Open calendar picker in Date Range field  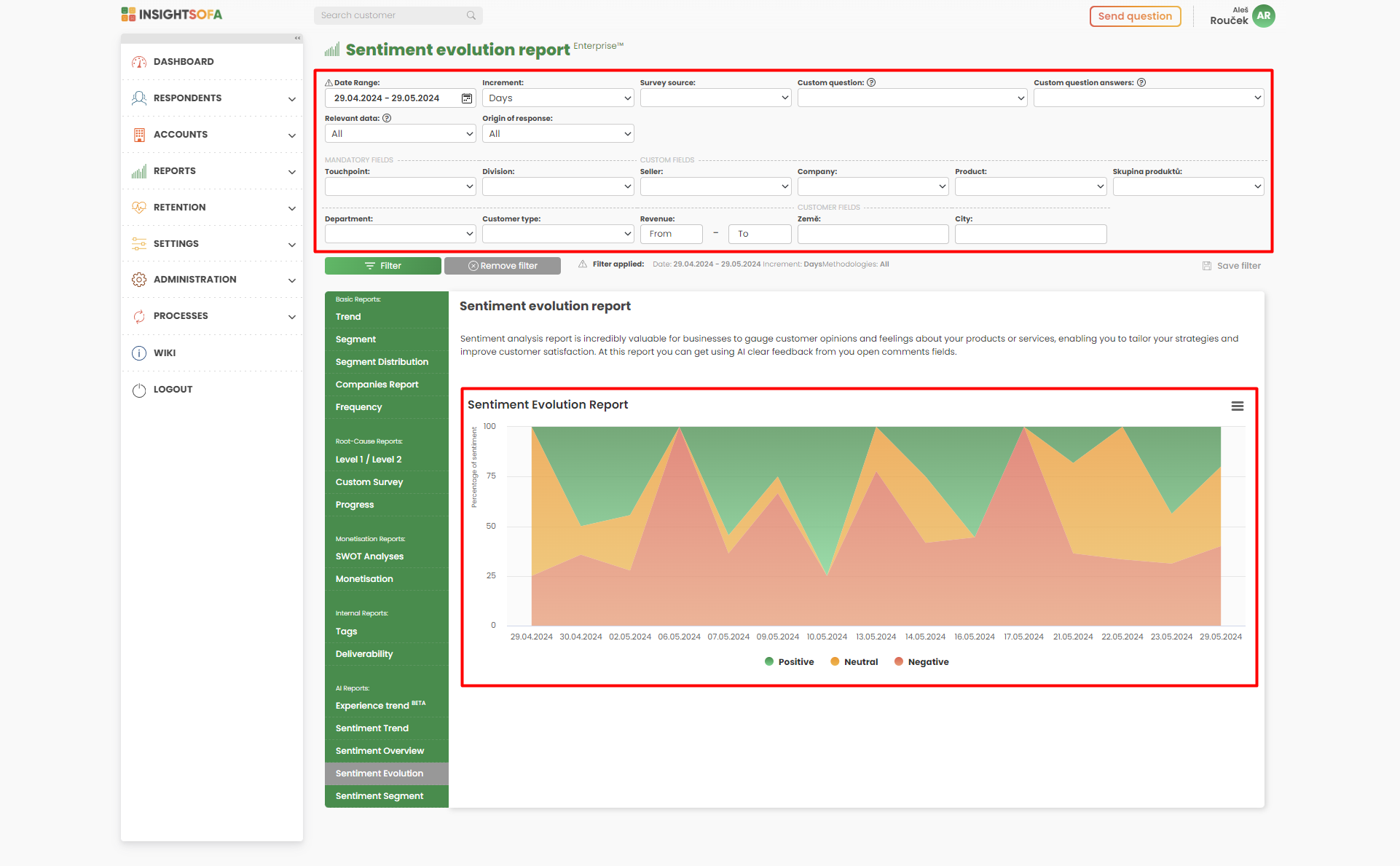click(x=467, y=98)
